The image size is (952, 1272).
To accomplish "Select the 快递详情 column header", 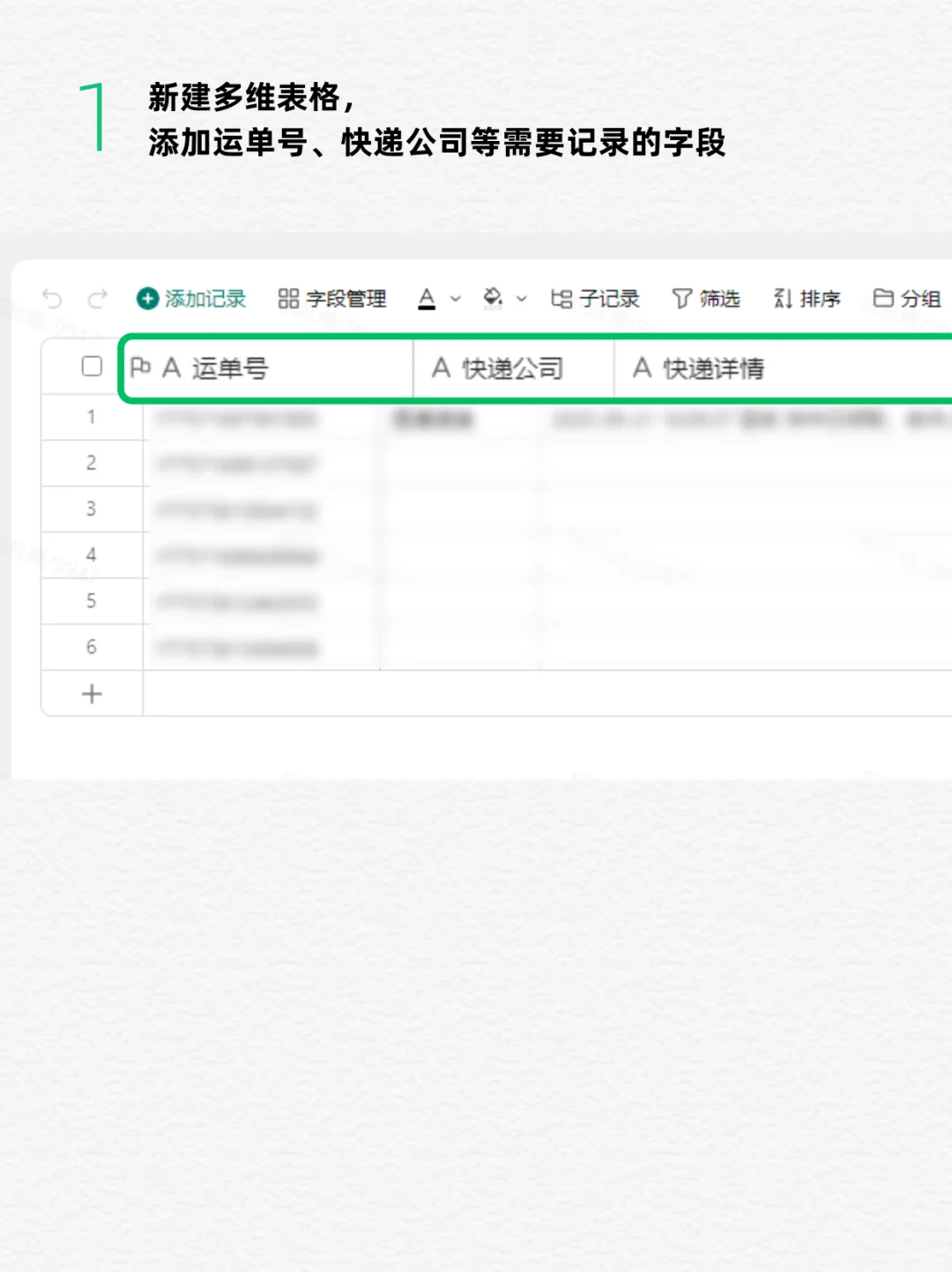I will 714,368.
